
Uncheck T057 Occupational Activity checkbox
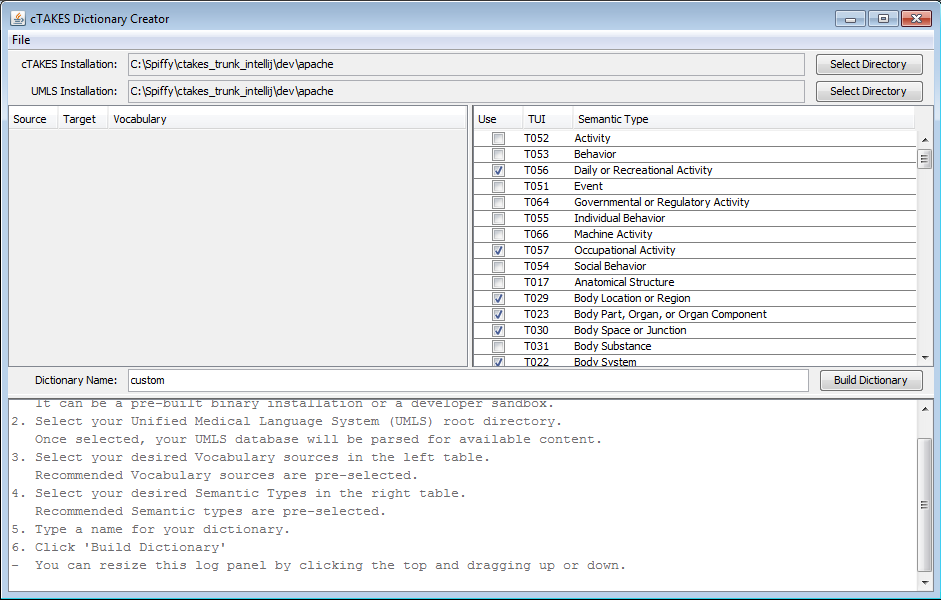coord(498,251)
